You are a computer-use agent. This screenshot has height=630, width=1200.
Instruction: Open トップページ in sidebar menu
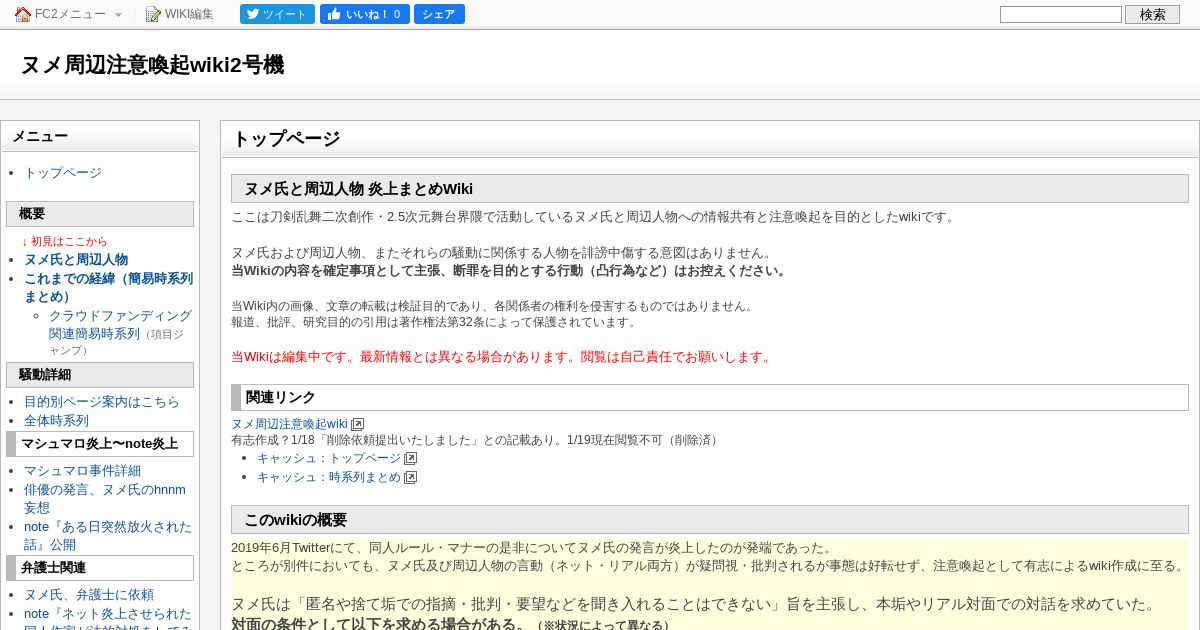pyautogui.click(x=63, y=173)
